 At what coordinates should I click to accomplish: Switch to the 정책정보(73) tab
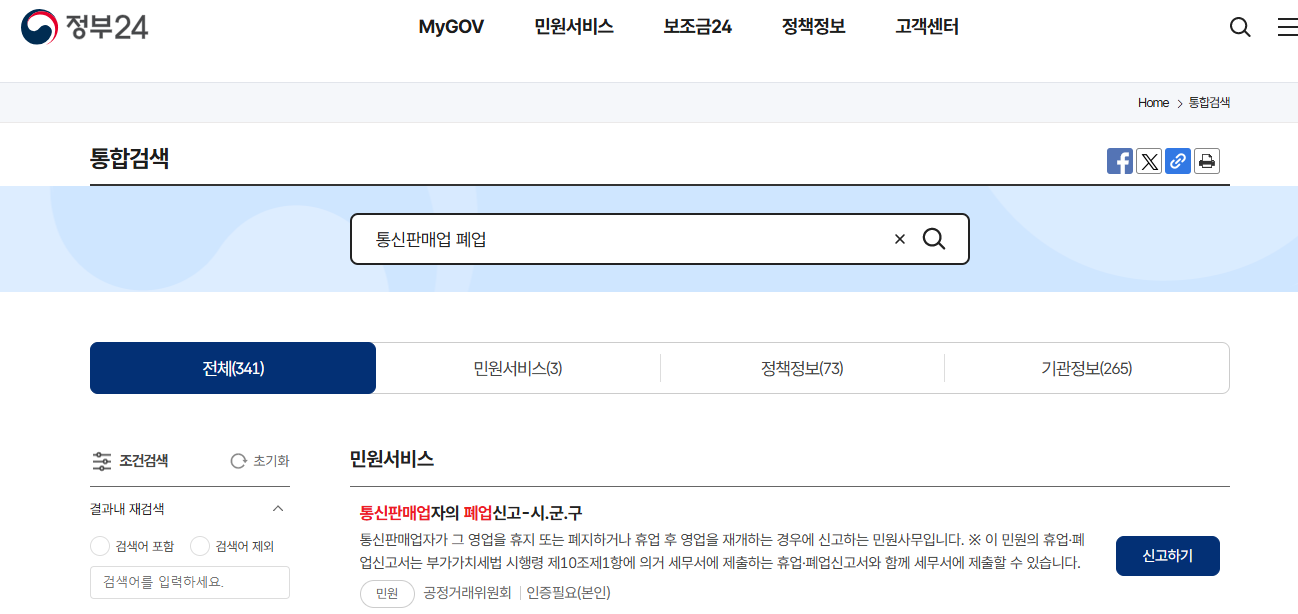[802, 367]
